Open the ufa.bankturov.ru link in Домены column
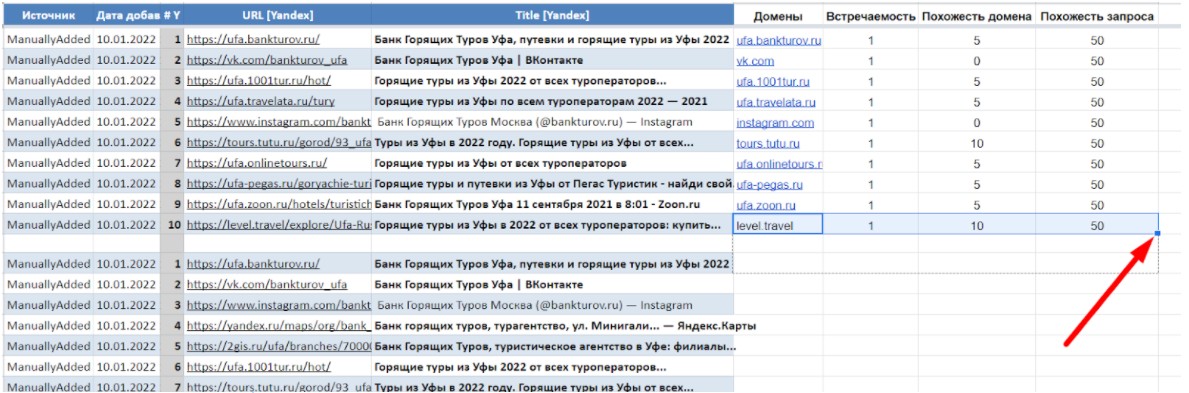Image resolution: width=1189 pixels, height=393 pixels. click(778, 40)
